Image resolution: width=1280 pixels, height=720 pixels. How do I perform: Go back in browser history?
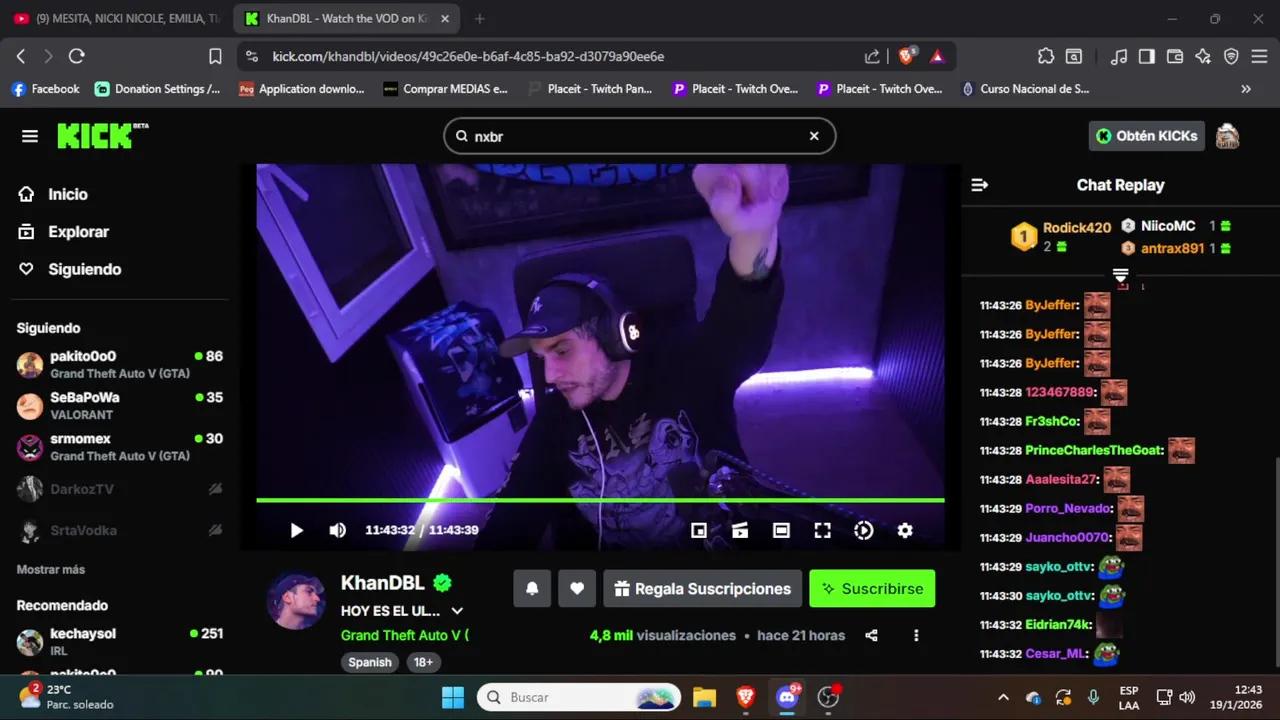tap(21, 57)
